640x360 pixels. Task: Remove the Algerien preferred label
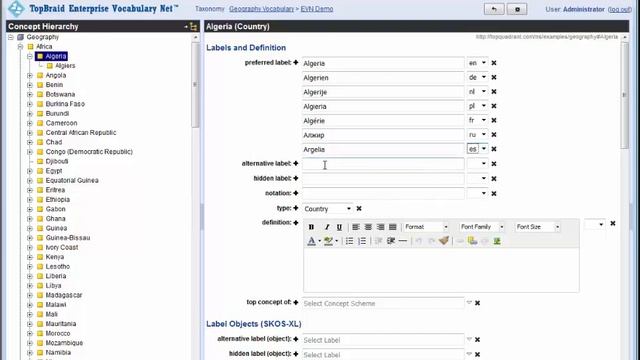(494, 78)
